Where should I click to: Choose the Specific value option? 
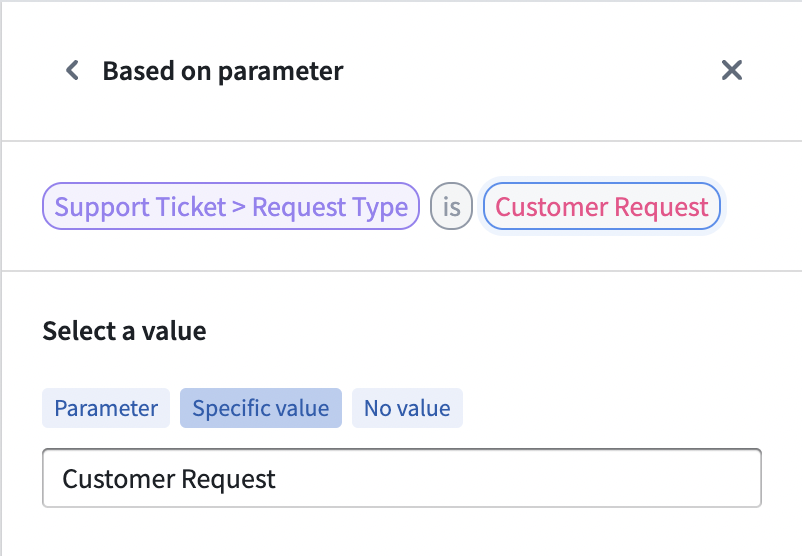coord(261,408)
